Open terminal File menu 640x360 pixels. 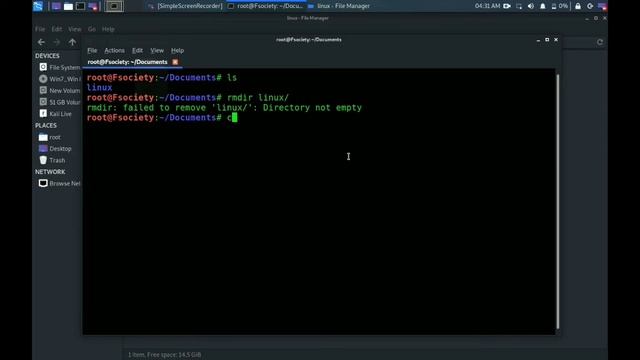(92, 51)
